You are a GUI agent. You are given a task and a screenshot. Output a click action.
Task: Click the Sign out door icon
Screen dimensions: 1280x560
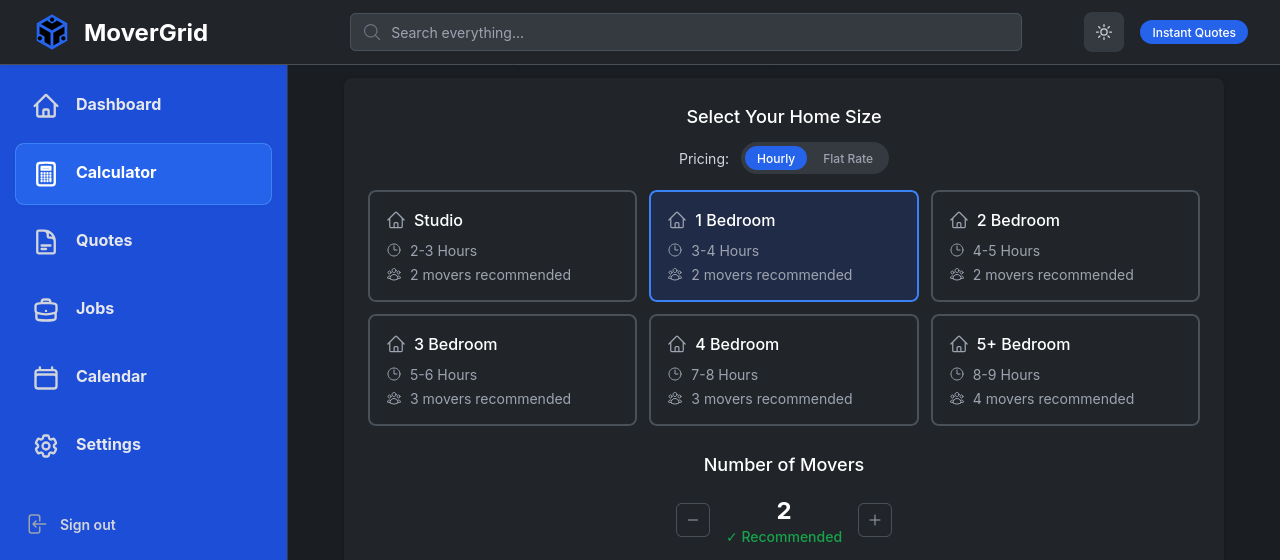(x=37, y=524)
